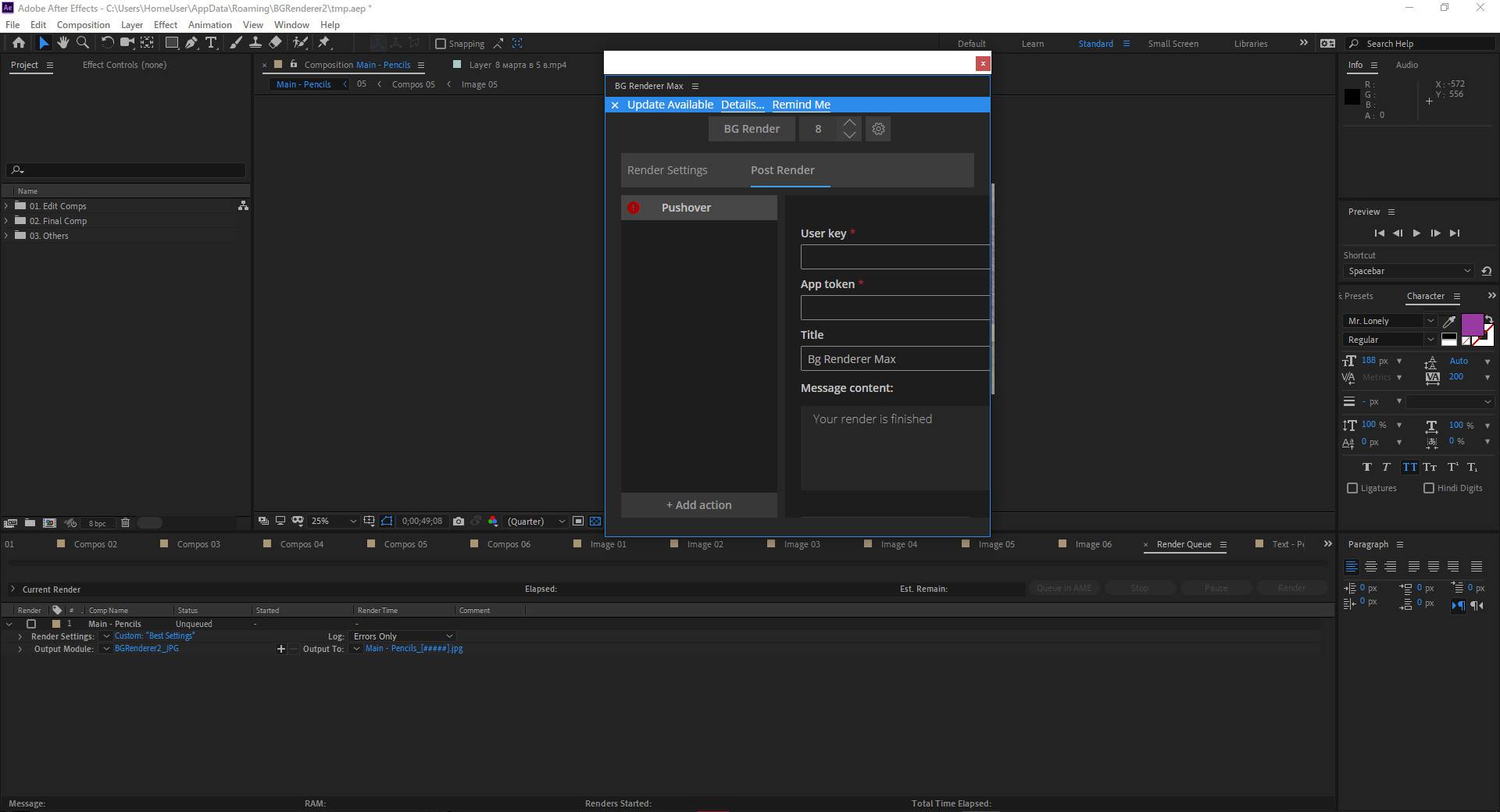The image size is (1500, 812).
Task: Click the User key input field
Action: click(x=895, y=257)
